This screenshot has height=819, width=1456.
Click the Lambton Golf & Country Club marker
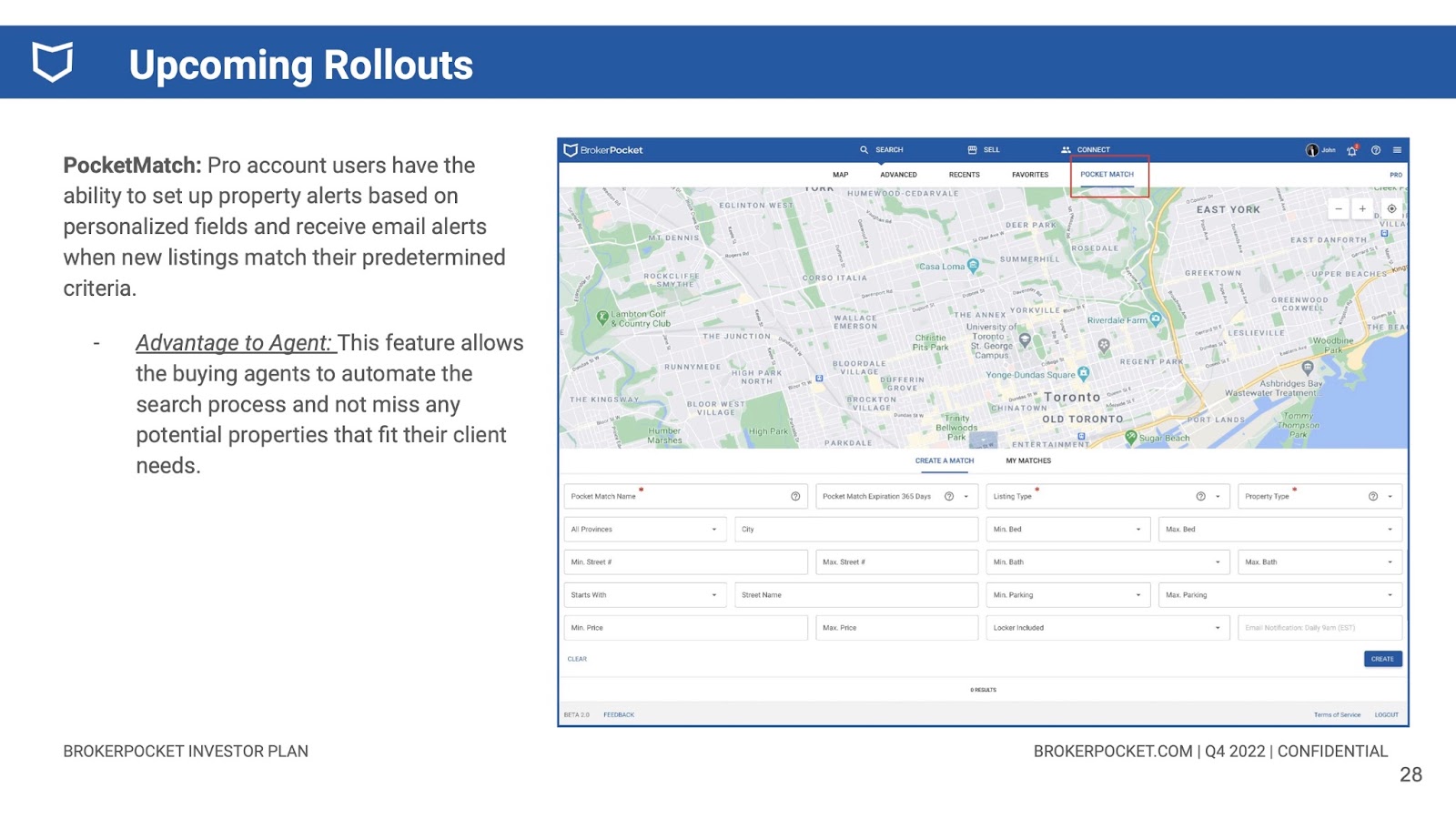(602, 318)
